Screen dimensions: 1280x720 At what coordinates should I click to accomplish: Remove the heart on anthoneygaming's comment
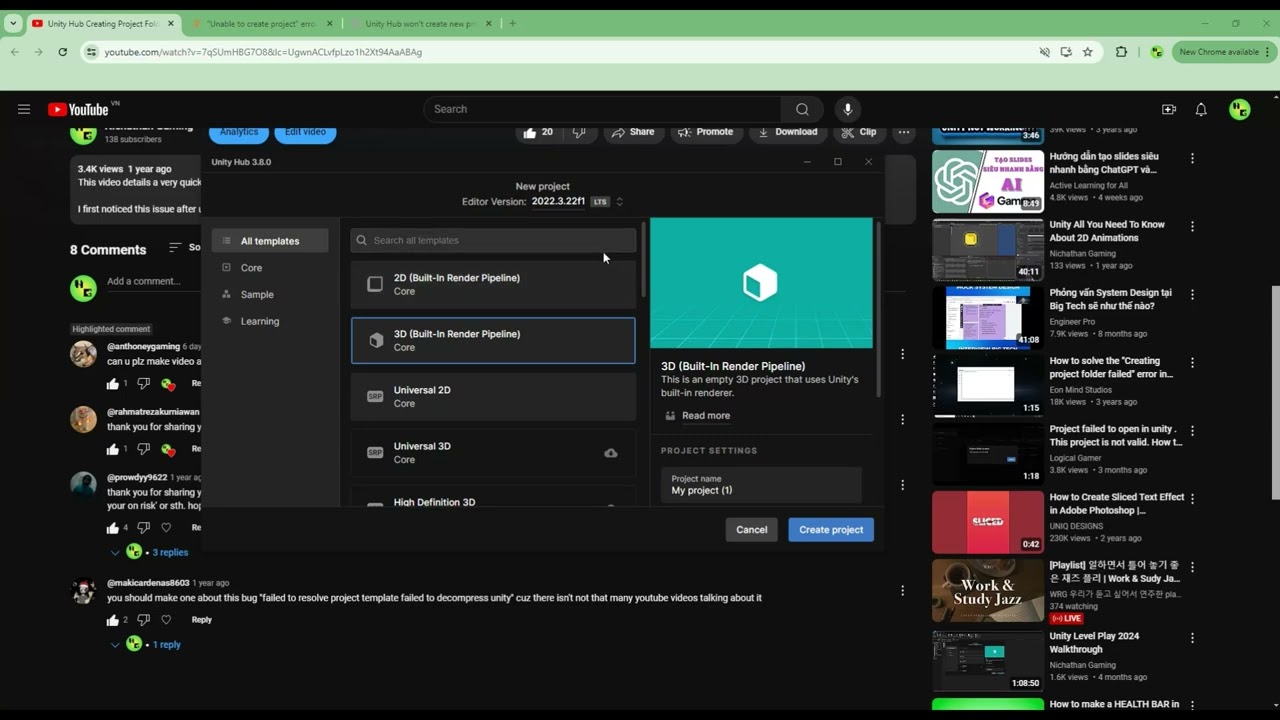(168, 384)
